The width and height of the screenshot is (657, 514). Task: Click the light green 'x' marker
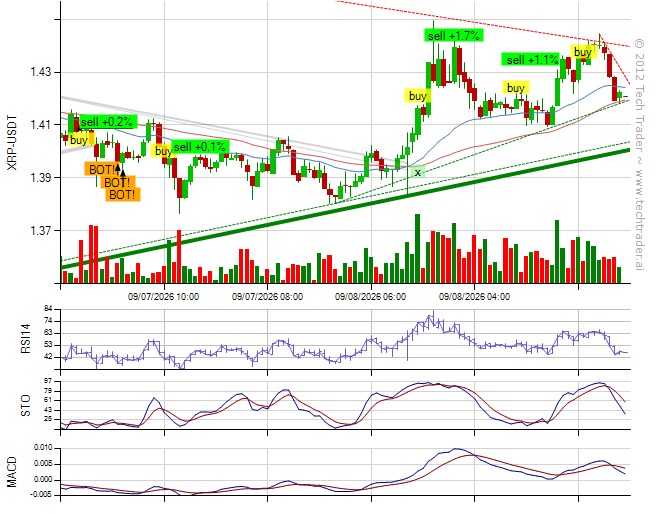pyautogui.click(x=417, y=172)
